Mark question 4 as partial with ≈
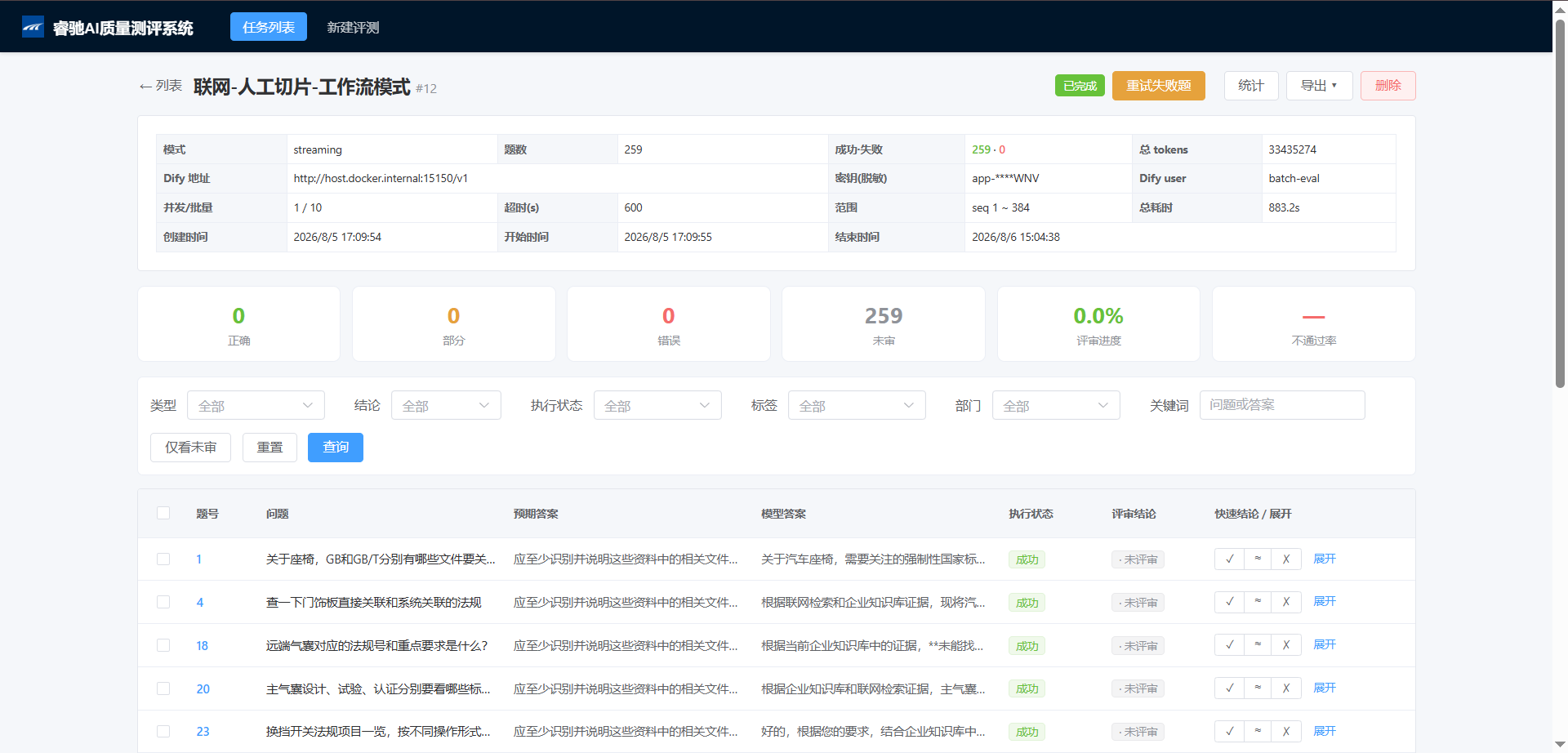 tap(1258, 602)
